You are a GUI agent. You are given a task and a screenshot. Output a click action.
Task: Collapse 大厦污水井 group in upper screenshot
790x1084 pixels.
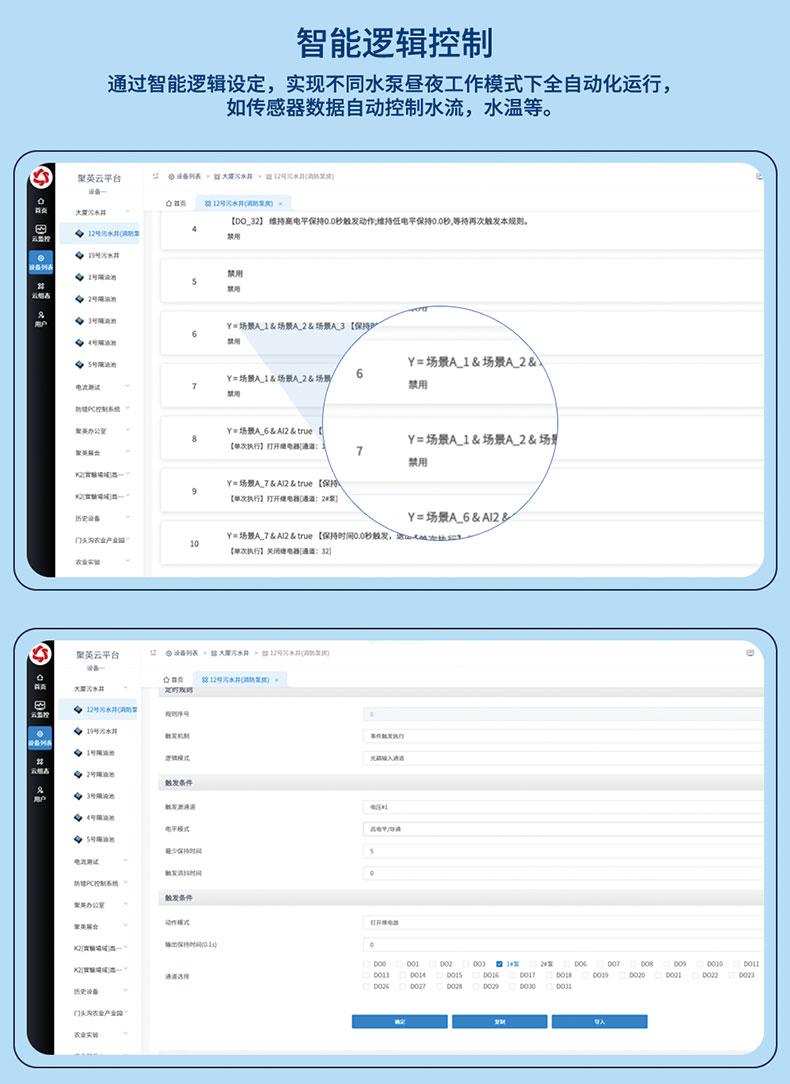(127, 212)
